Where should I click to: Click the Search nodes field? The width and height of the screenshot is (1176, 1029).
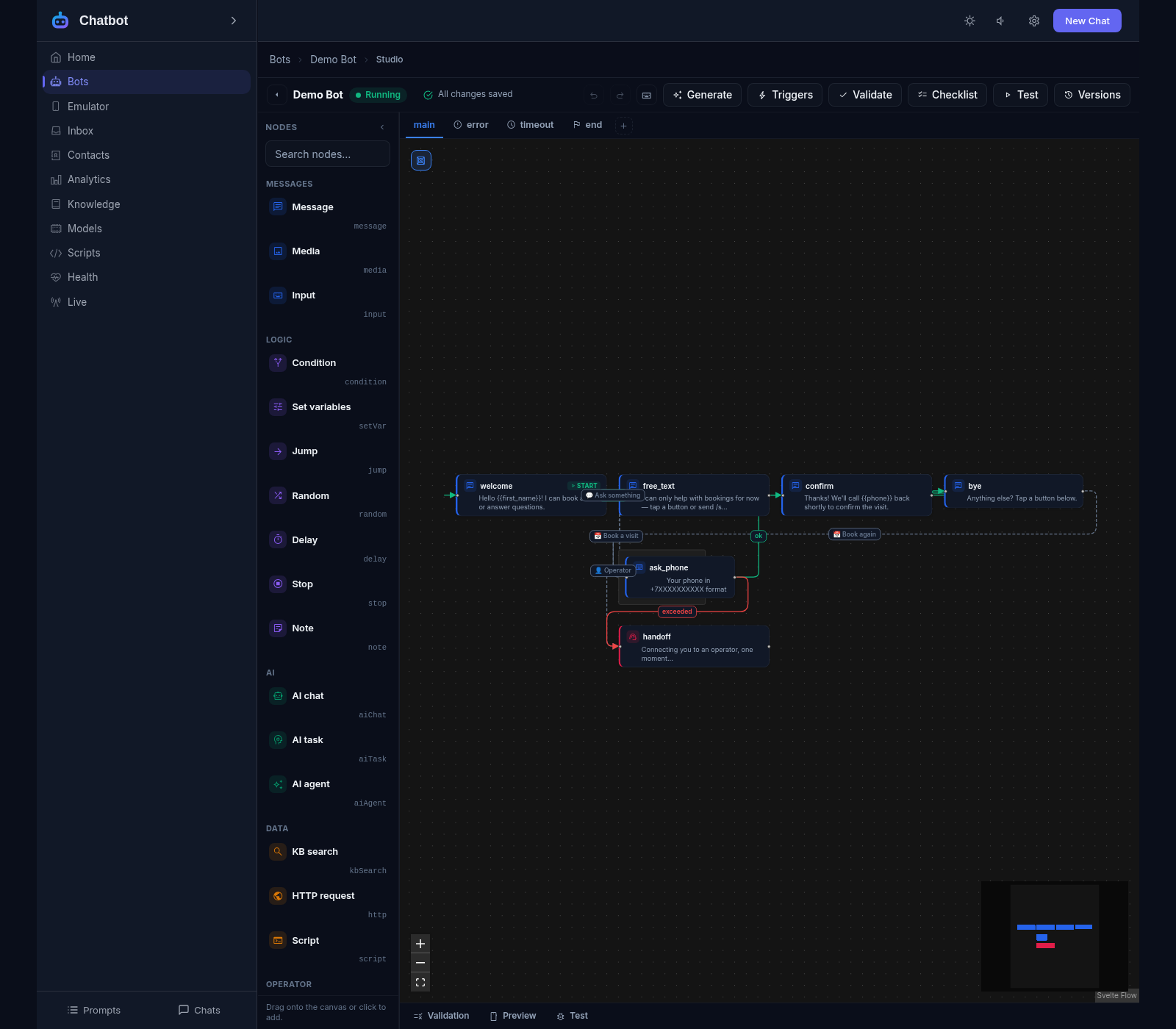point(328,154)
